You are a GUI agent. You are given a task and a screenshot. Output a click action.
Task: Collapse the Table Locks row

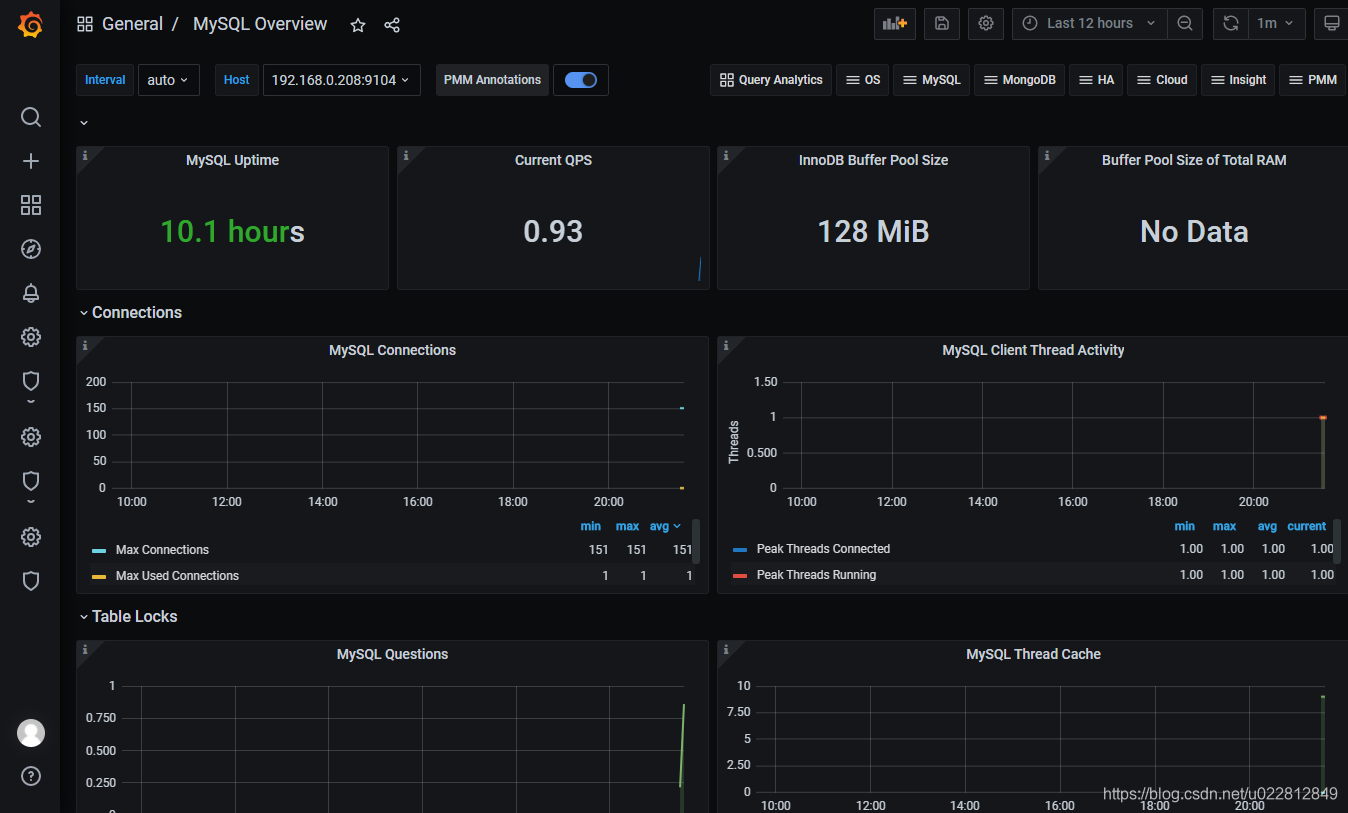click(128, 616)
